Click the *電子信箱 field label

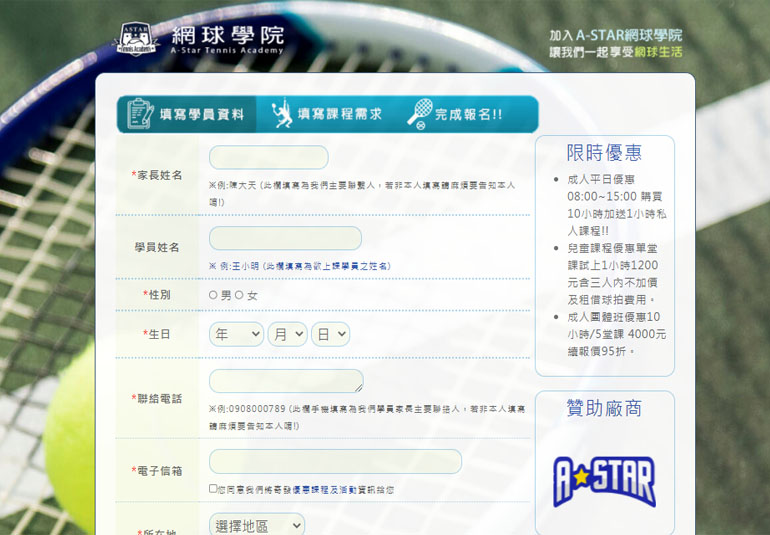157,471
